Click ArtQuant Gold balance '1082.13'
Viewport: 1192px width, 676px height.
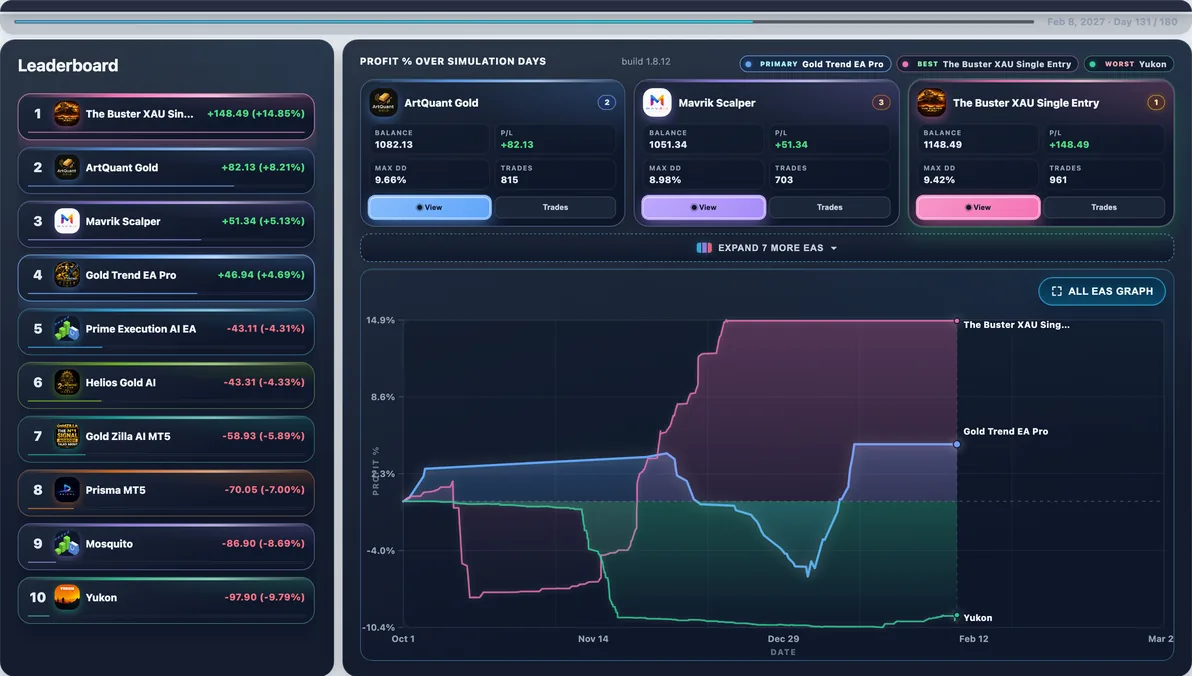pyautogui.click(x=394, y=144)
